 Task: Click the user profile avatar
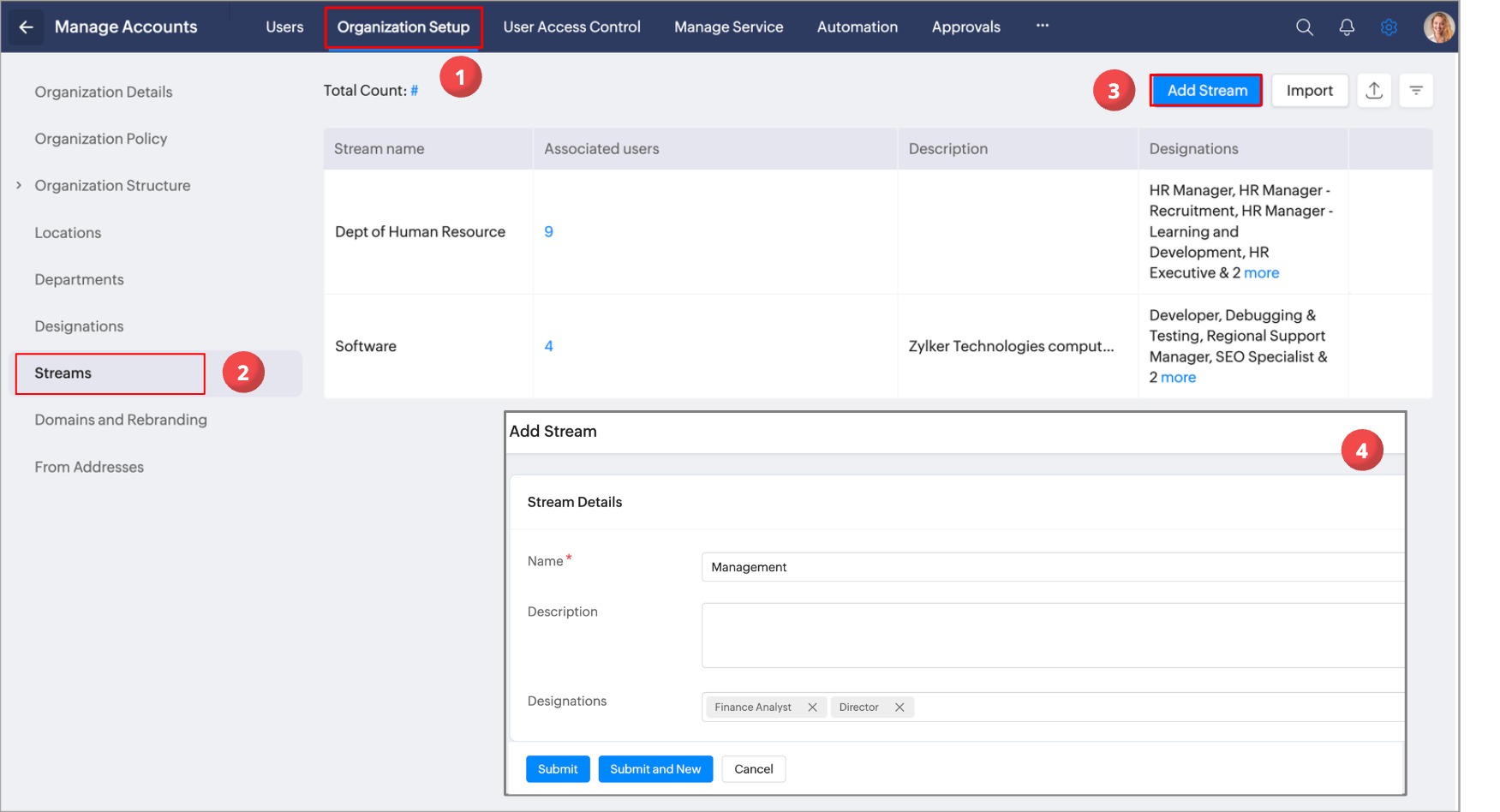(x=1438, y=27)
